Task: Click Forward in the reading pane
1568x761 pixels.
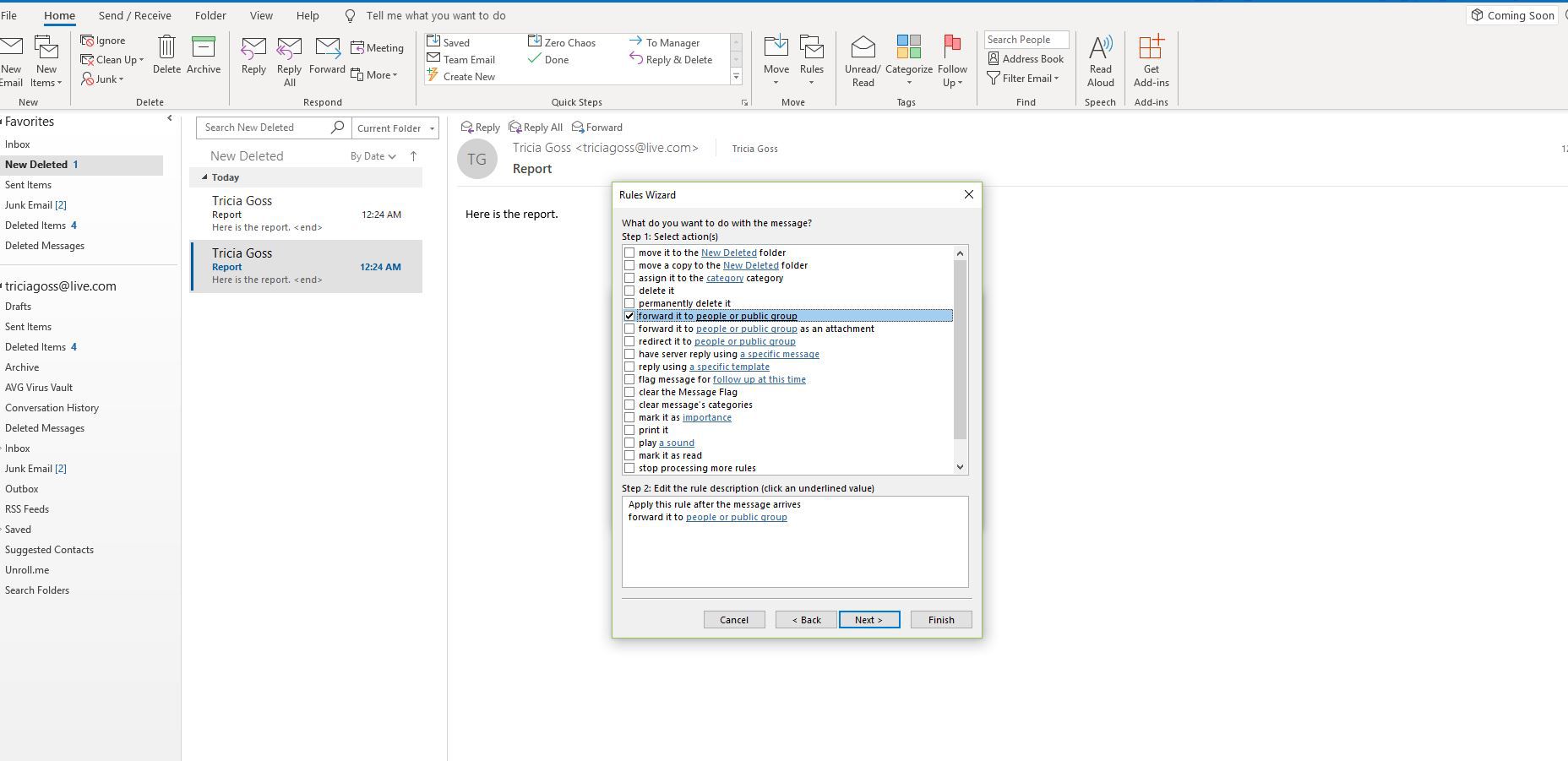Action: 596,127
